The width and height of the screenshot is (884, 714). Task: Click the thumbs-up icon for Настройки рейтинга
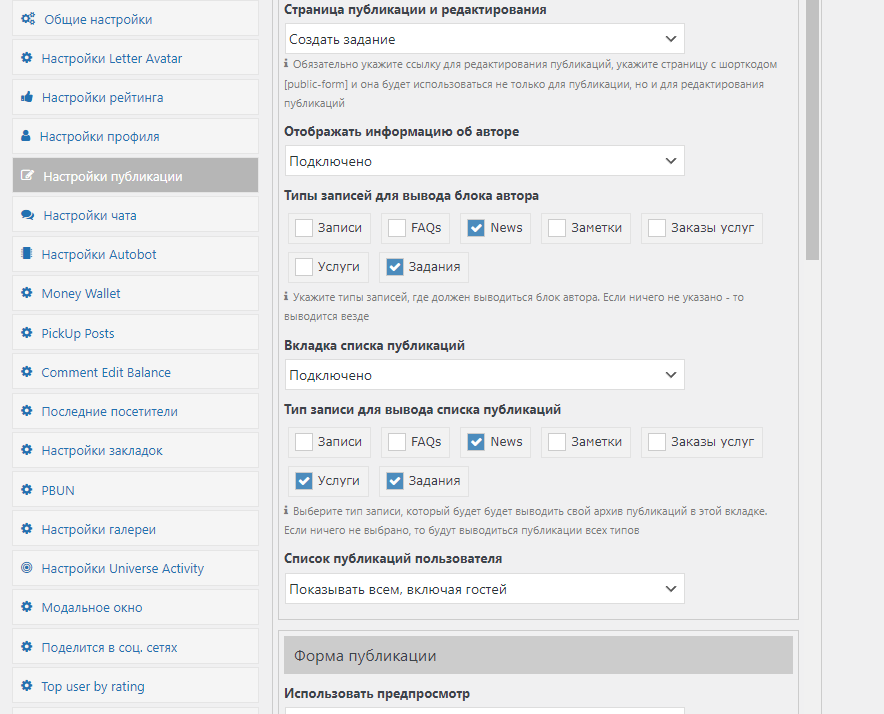[27, 97]
